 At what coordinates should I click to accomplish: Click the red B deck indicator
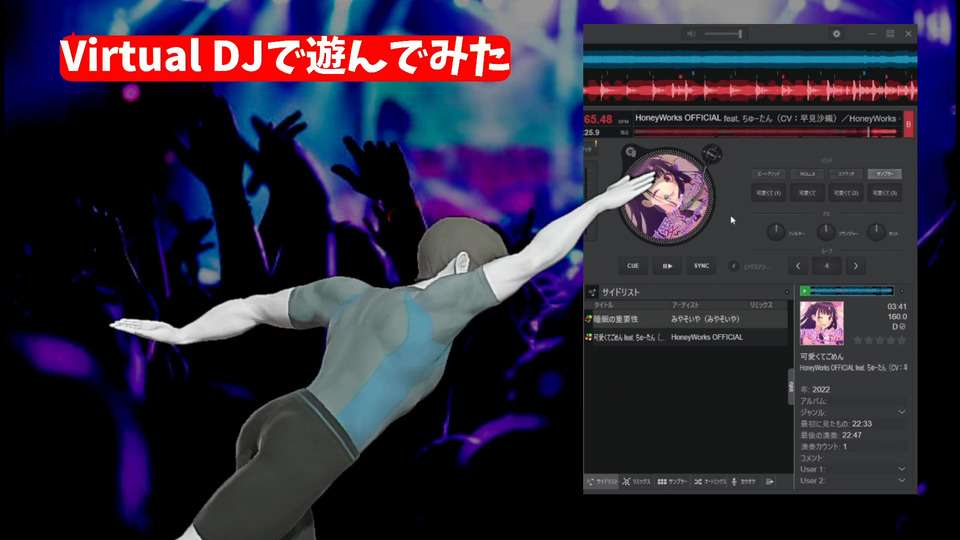coord(909,124)
